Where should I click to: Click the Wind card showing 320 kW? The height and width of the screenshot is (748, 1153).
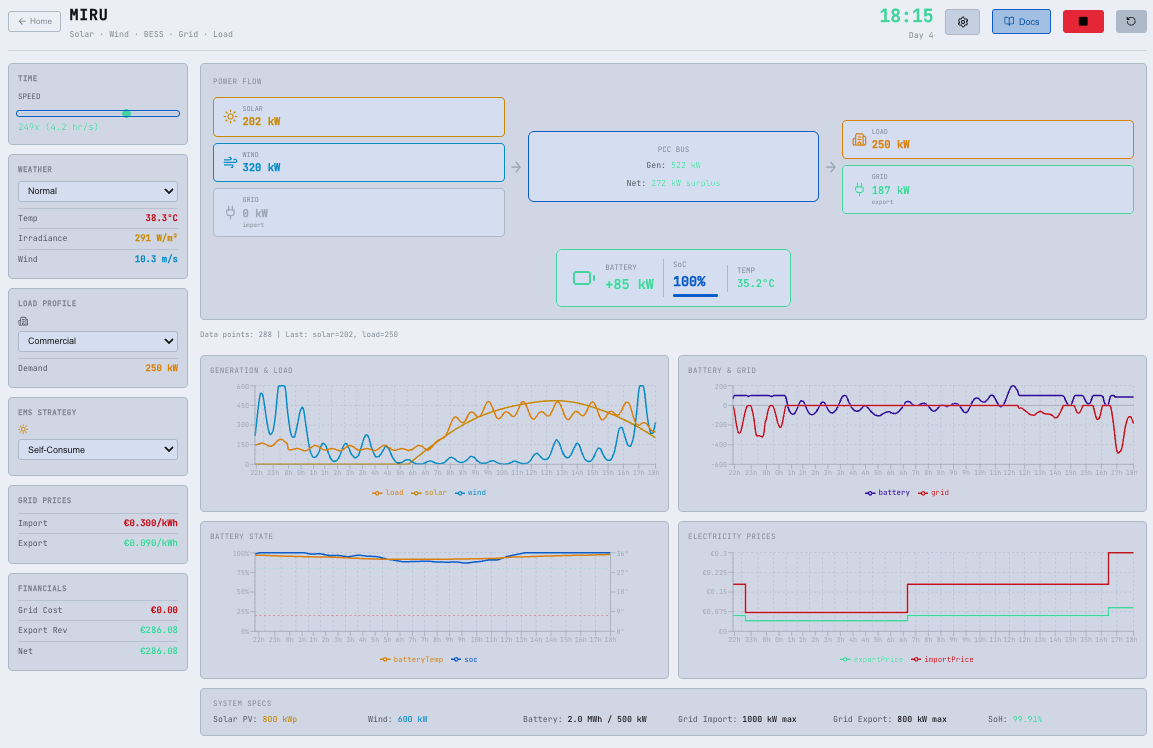tap(359, 163)
